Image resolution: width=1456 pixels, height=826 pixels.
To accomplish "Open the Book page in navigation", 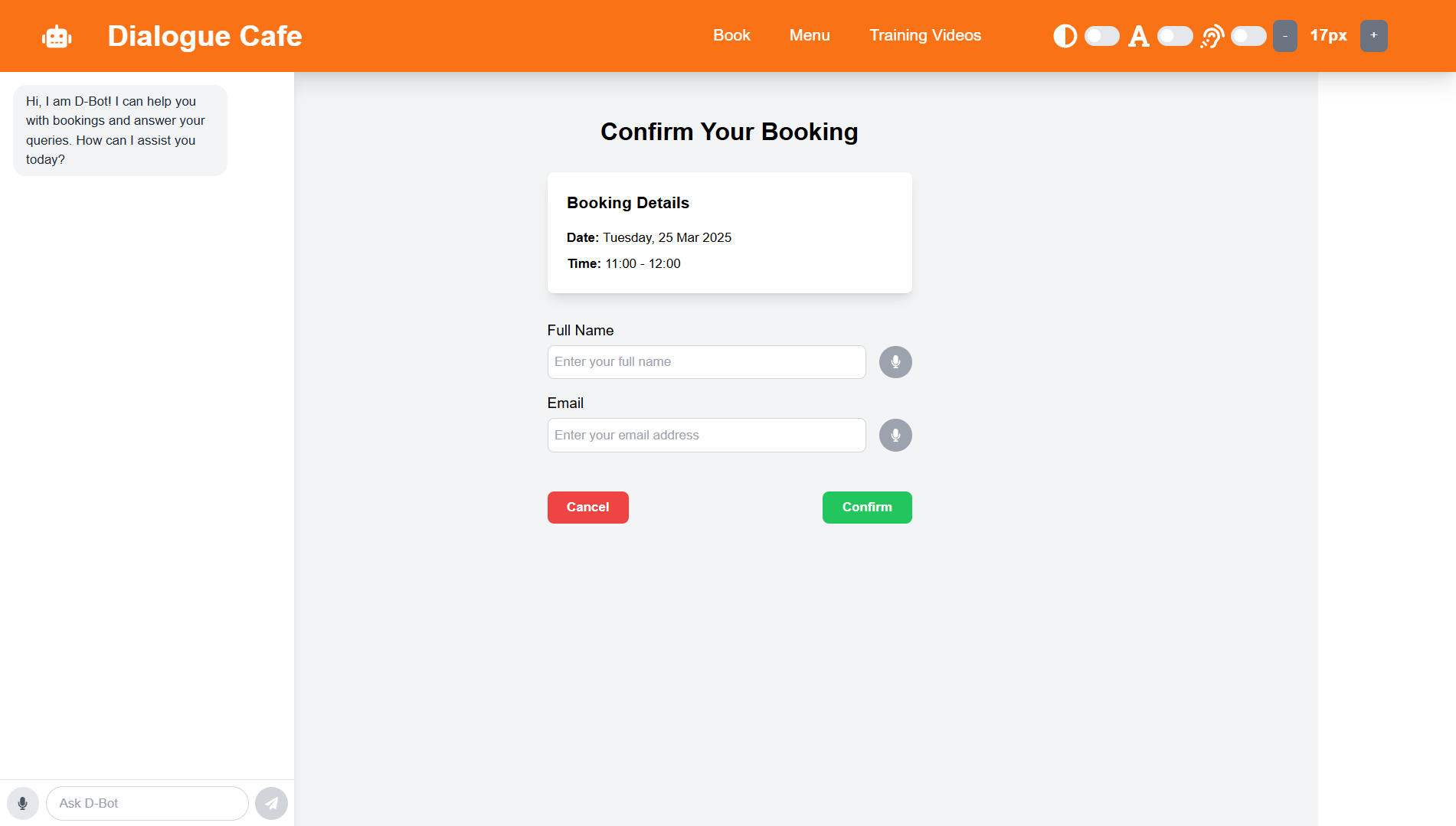I will [731, 36].
